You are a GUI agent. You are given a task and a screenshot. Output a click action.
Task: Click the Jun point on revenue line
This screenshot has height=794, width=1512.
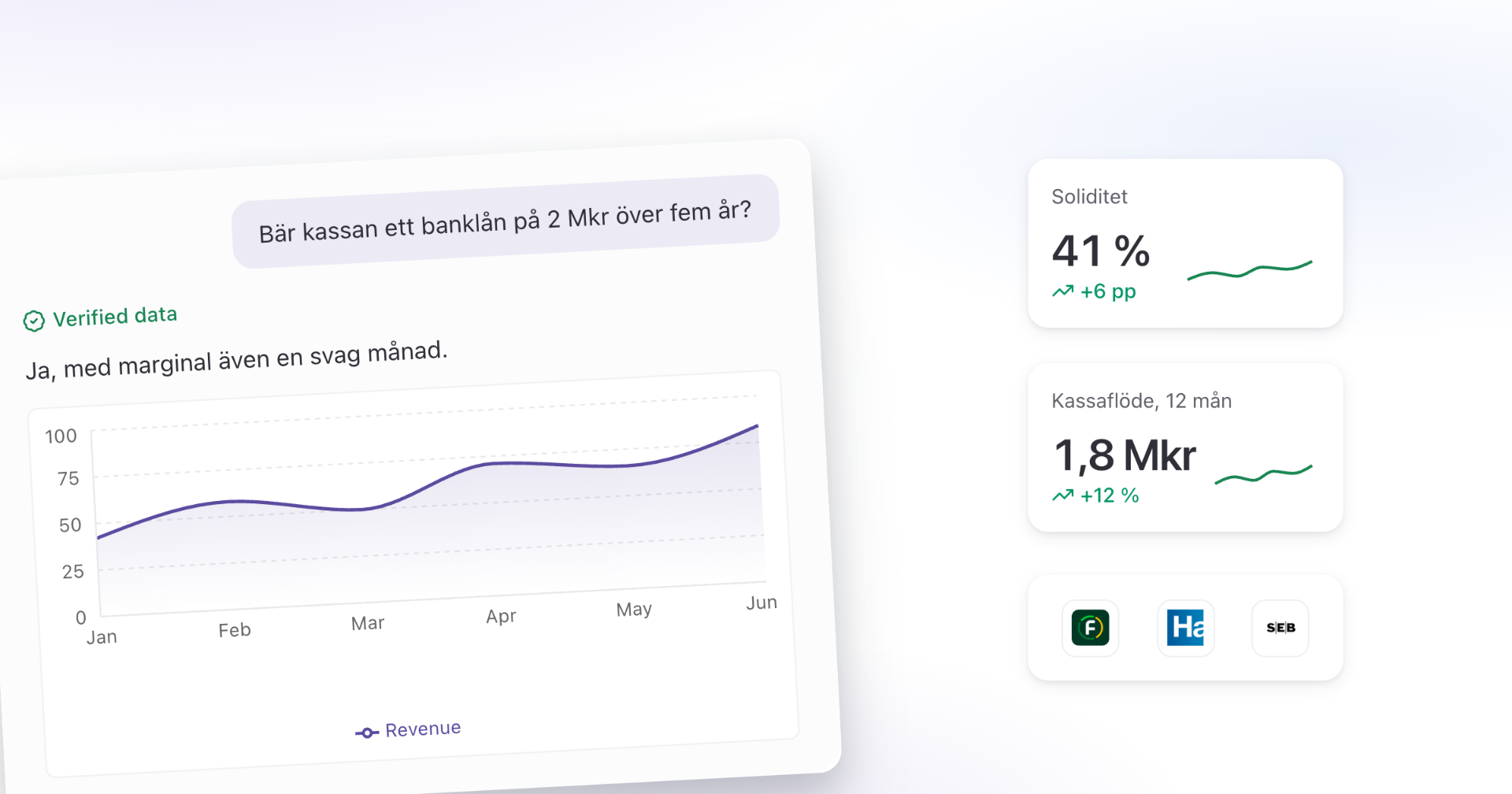tap(758, 426)
